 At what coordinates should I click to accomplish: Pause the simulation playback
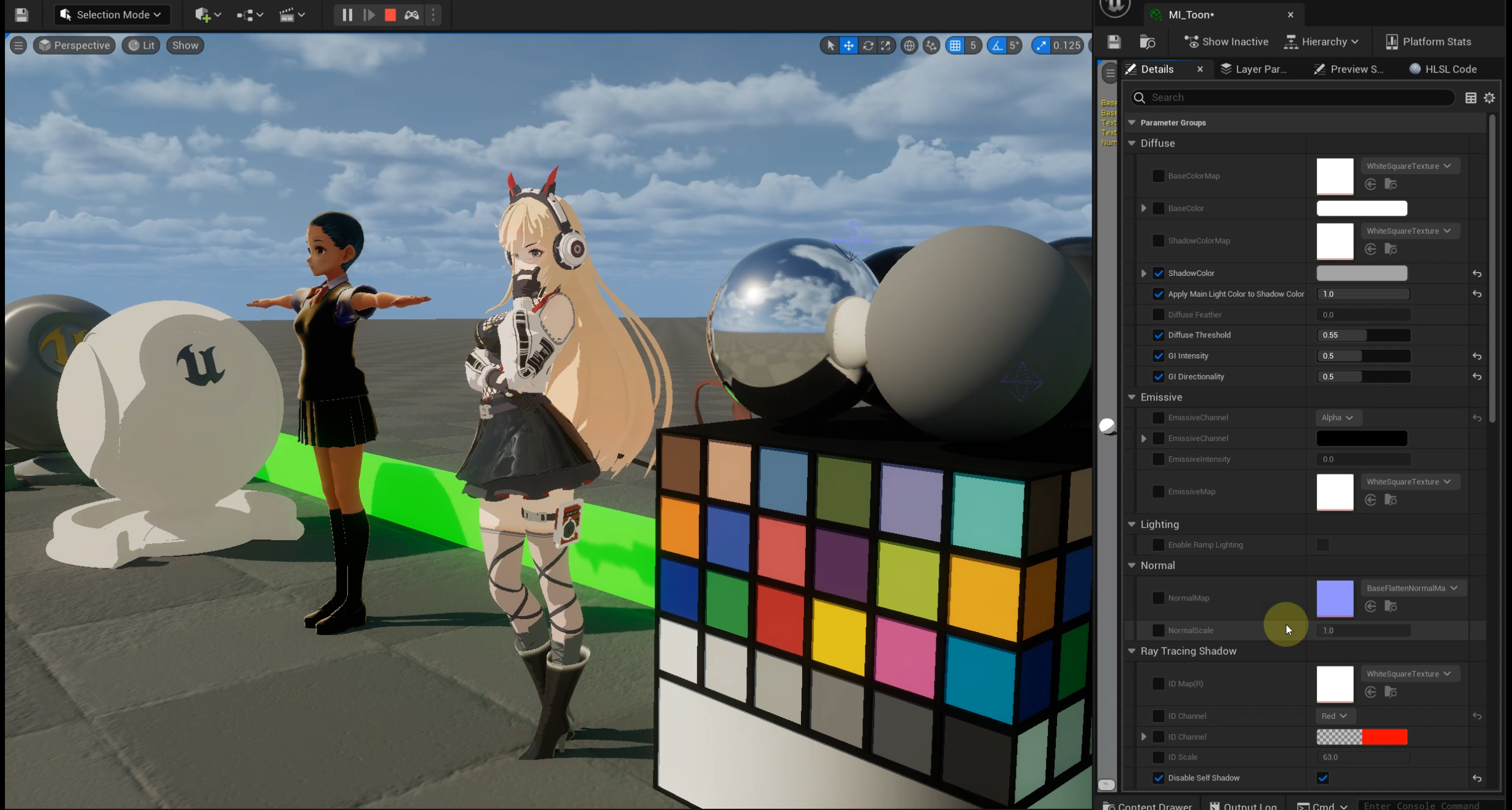(347, 15)
